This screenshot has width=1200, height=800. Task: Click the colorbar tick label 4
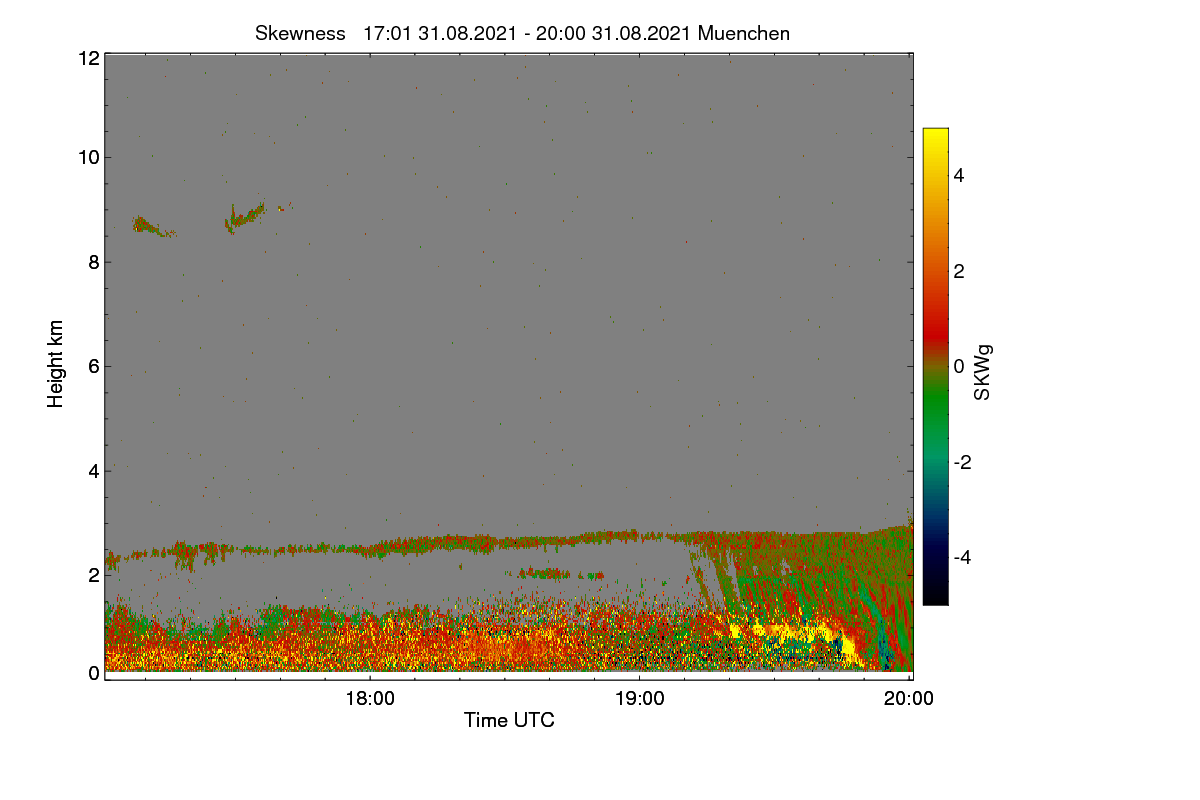point(959,175)
